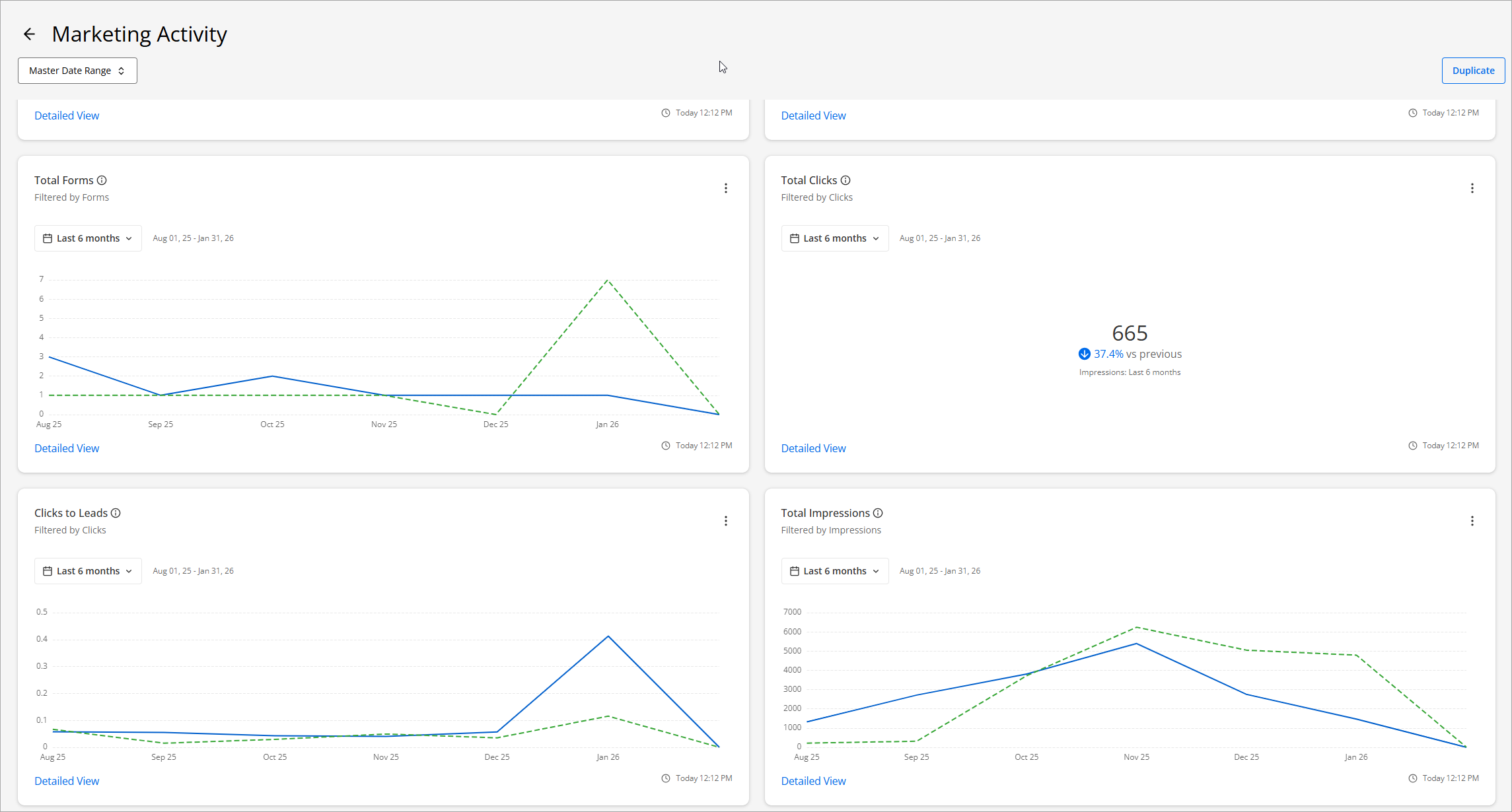Expand Last 6 months dropdown in Clicks to Leads
Screen dimensions: 1512x812
88,571
